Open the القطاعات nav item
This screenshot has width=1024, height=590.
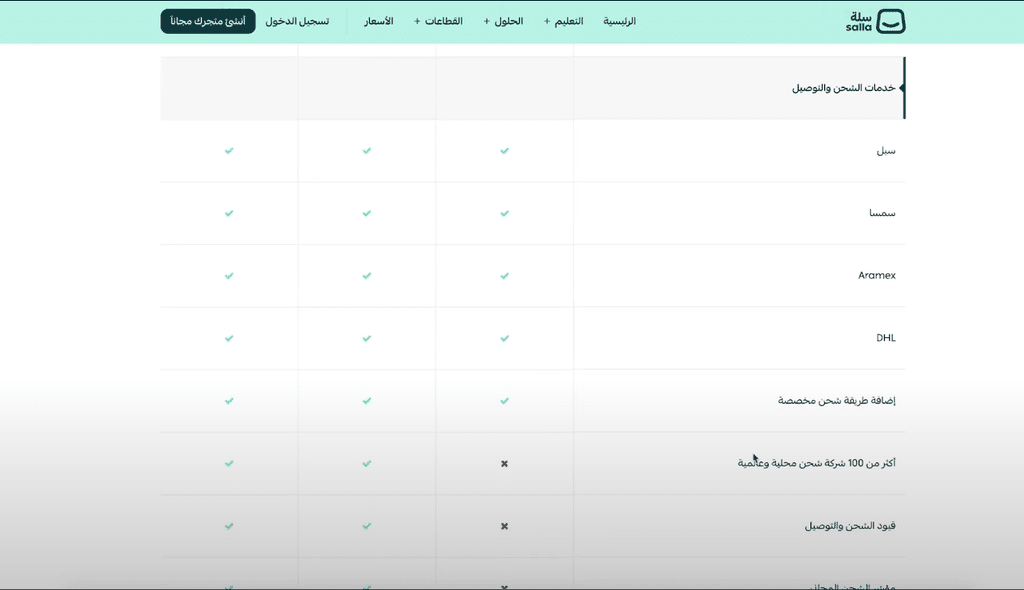[x=443, y=22]
